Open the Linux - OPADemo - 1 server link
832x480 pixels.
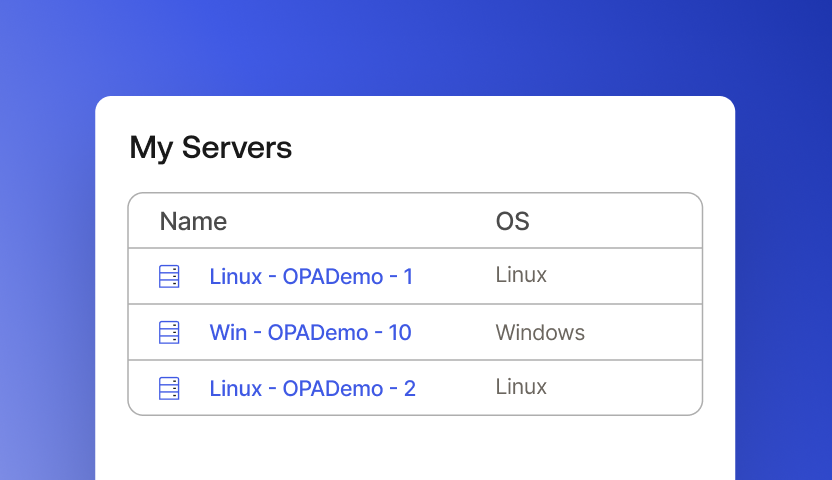pyautogui.click(x=311, y=277)
